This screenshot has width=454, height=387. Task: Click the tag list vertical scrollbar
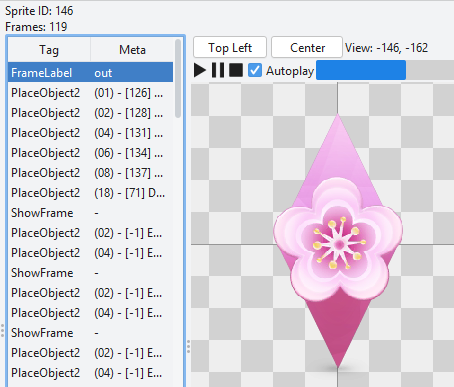[178, 78]
